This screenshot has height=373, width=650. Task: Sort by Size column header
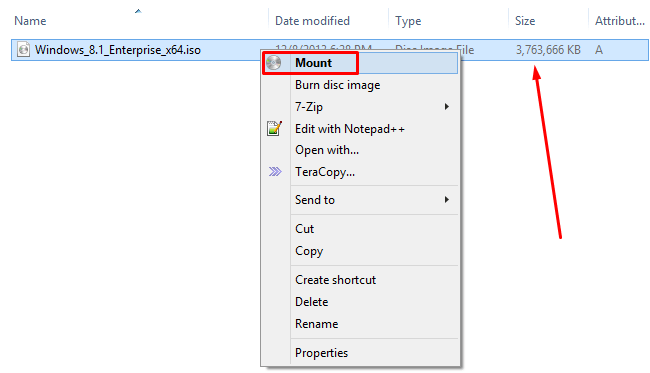coord(525,21)
